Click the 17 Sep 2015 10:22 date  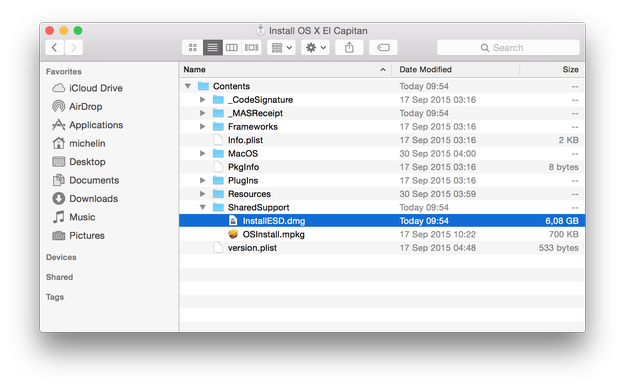[x=438, y=234]
